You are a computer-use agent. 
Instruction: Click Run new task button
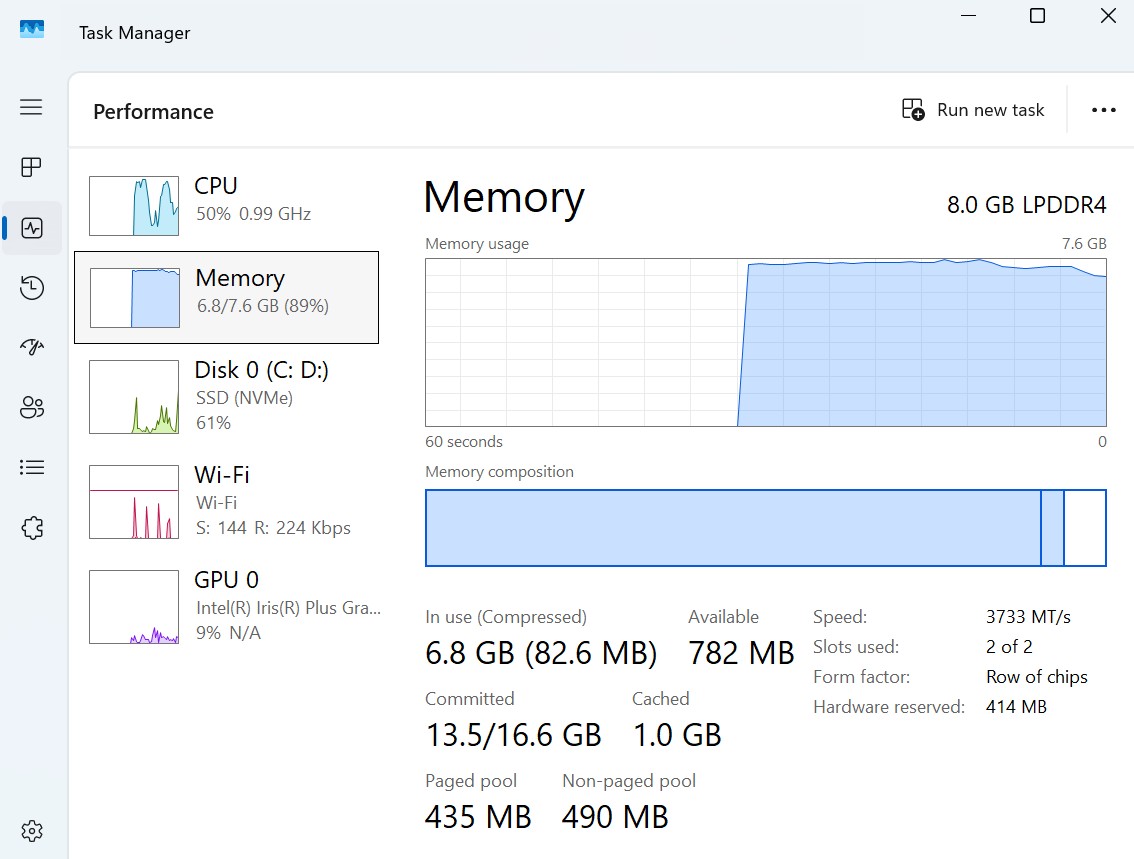[x=973, y=110]
